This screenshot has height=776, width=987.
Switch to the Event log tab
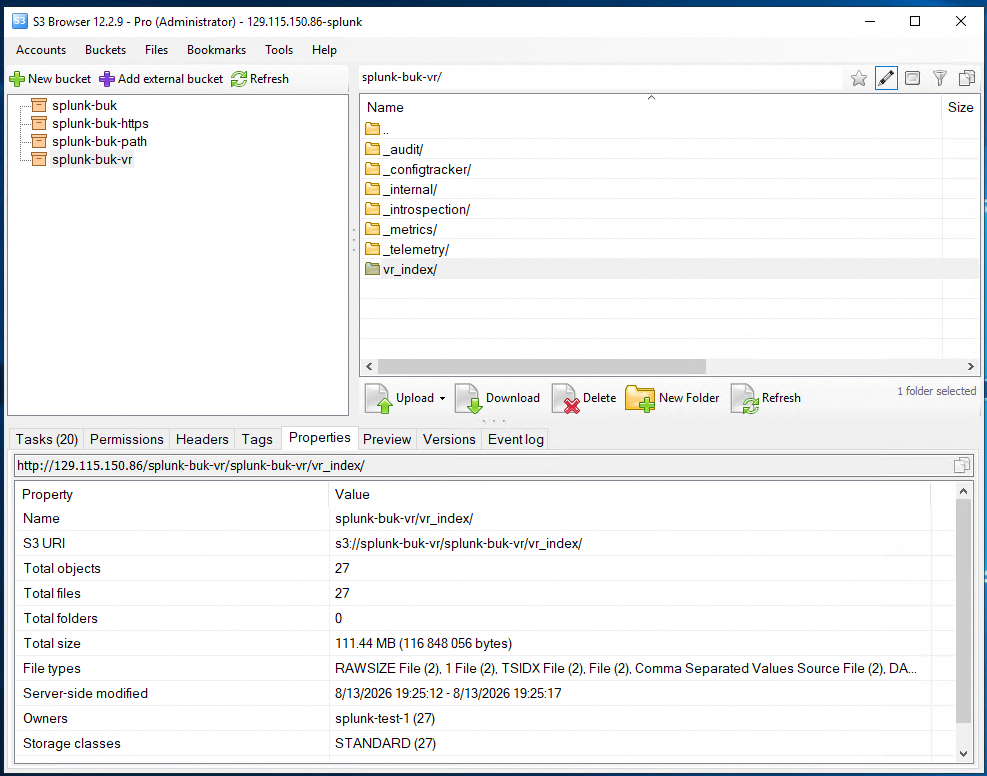pyautogui.click(x=516, y=439)
